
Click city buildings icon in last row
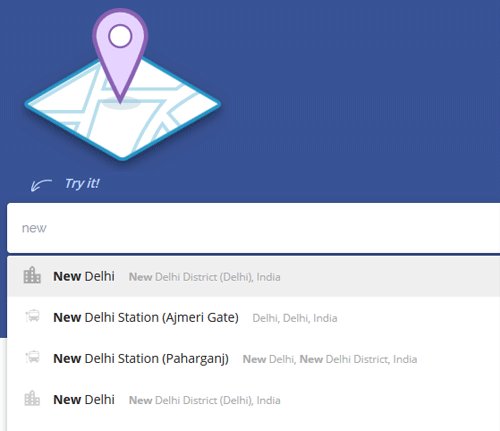32,398
